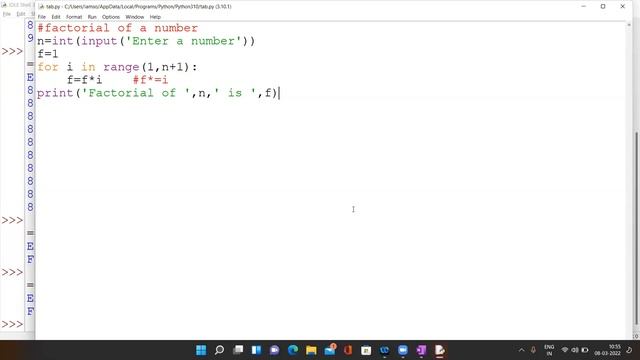The image size is (640, 360).
Task: Open Office app on taskbar
Action: (348, 350)
